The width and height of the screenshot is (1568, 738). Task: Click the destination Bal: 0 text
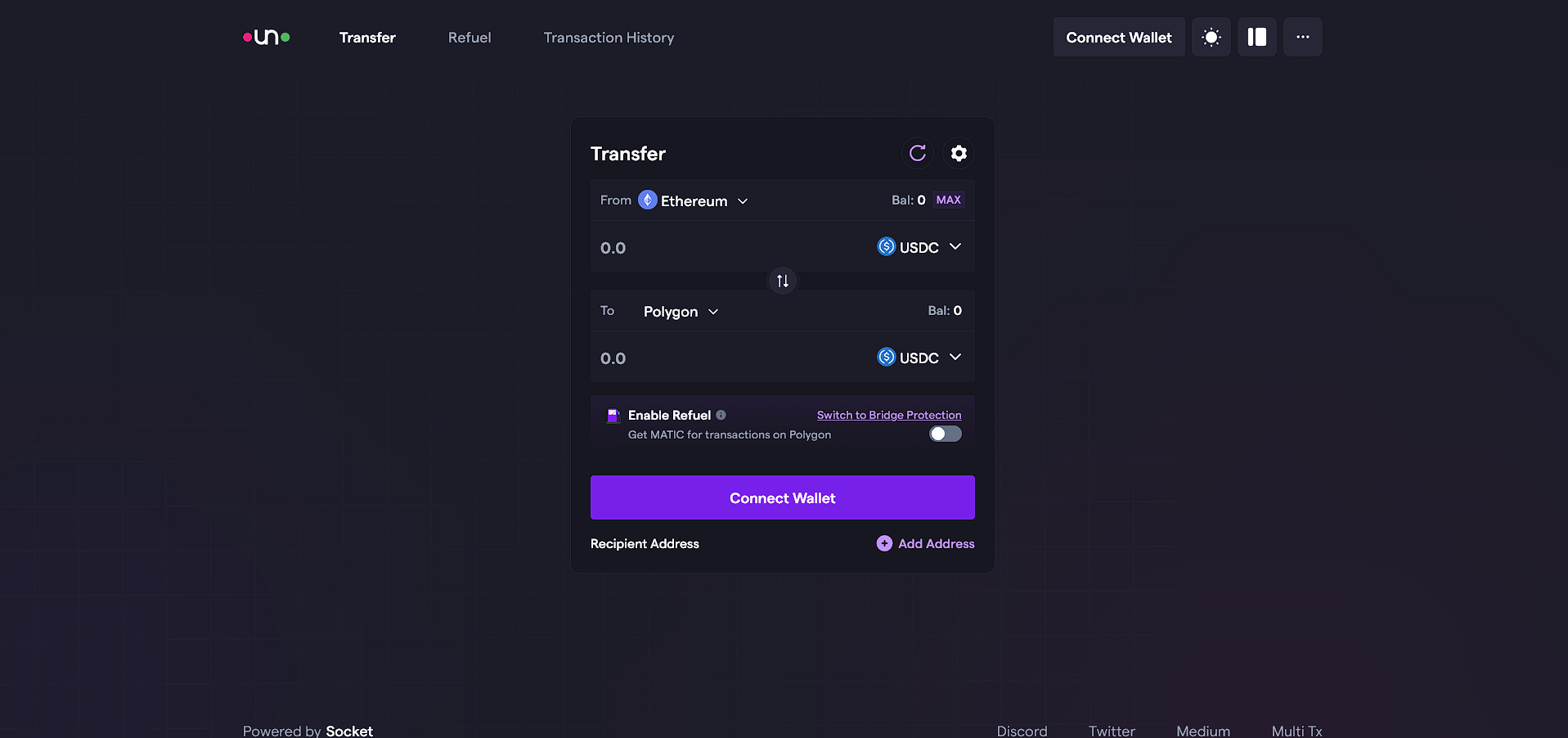coord(945,310)
